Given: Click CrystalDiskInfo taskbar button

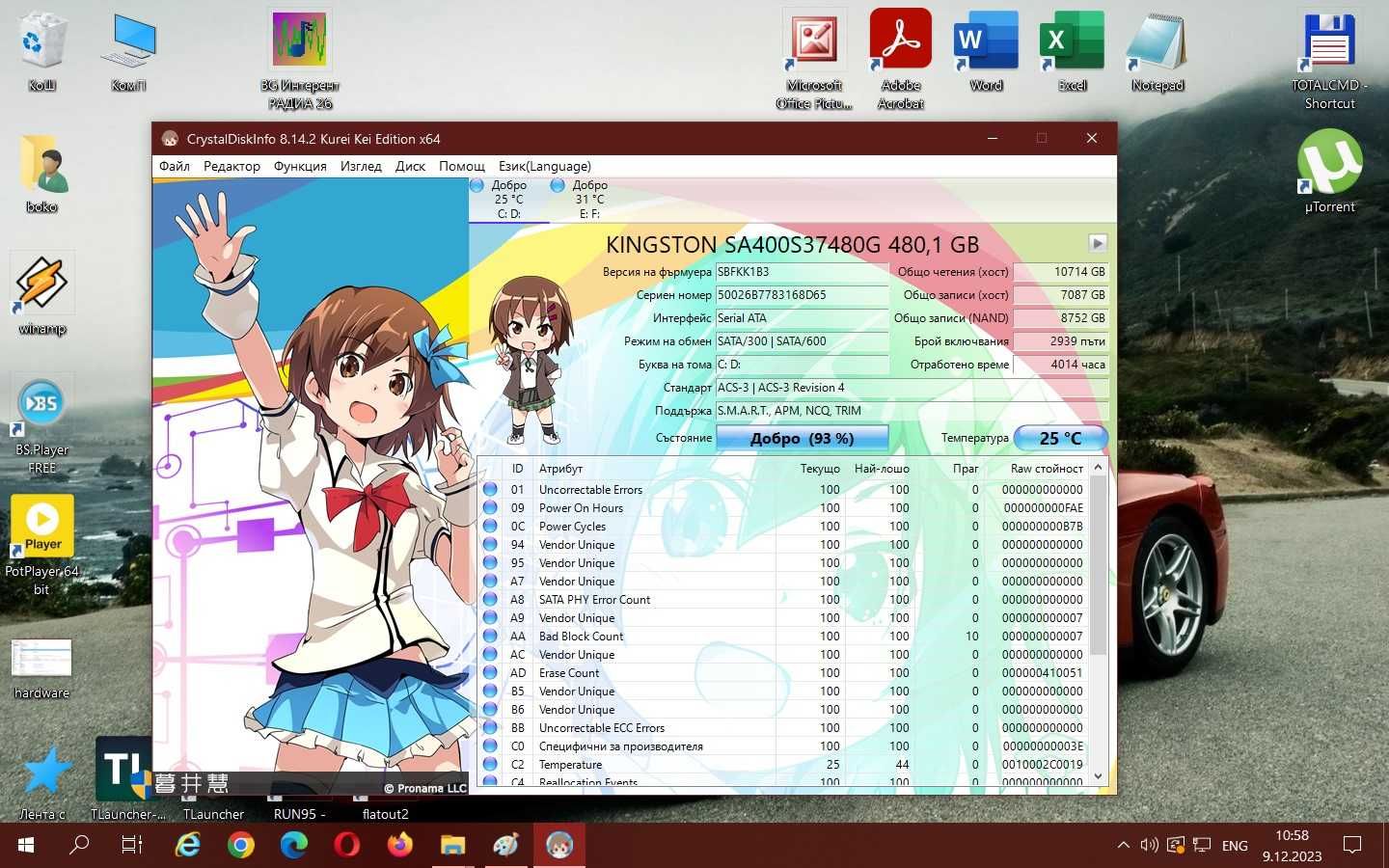Looking at the screenshot, I should tap(558, 846).
